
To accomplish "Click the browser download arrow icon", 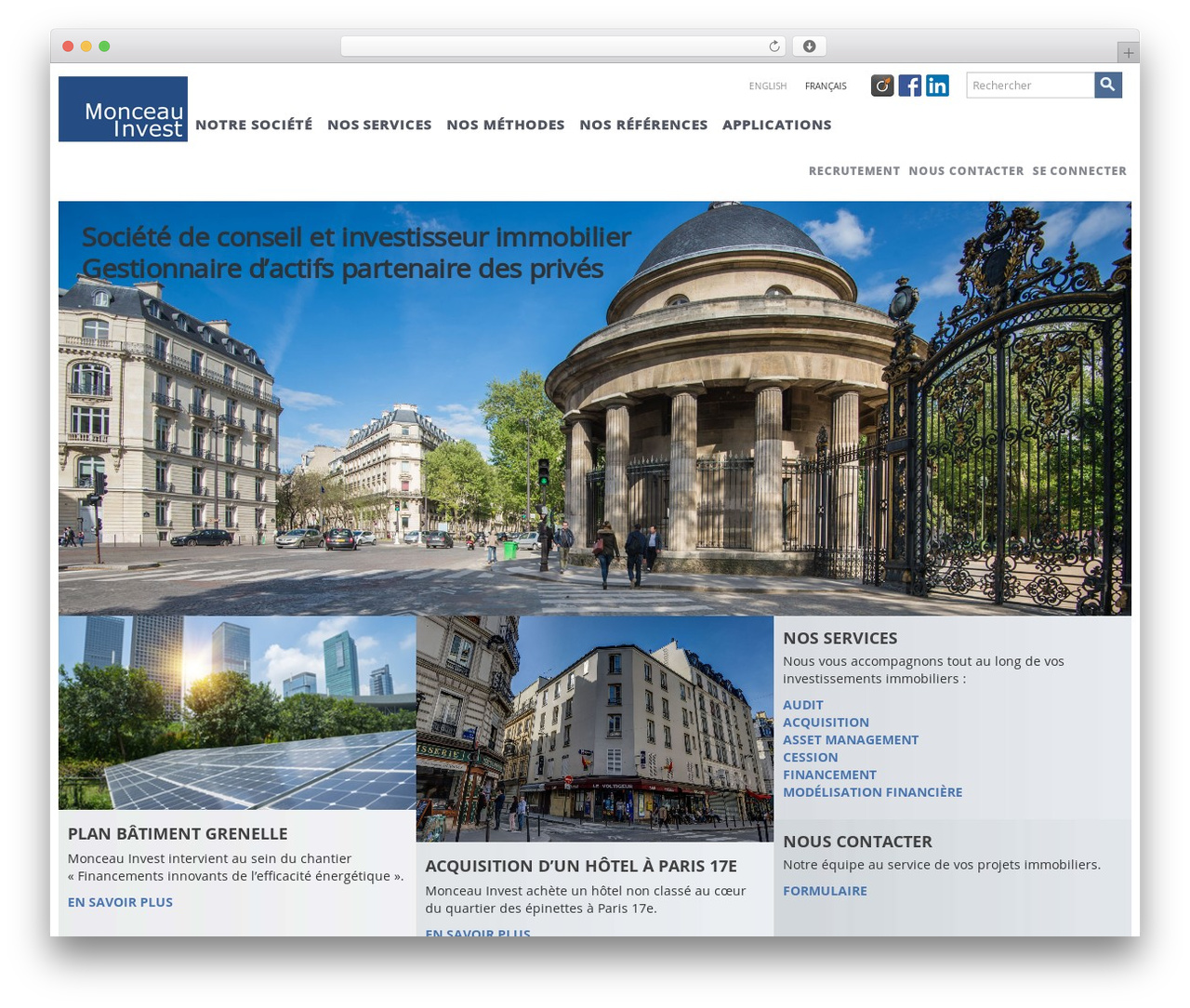I will [x=809, y=46].
